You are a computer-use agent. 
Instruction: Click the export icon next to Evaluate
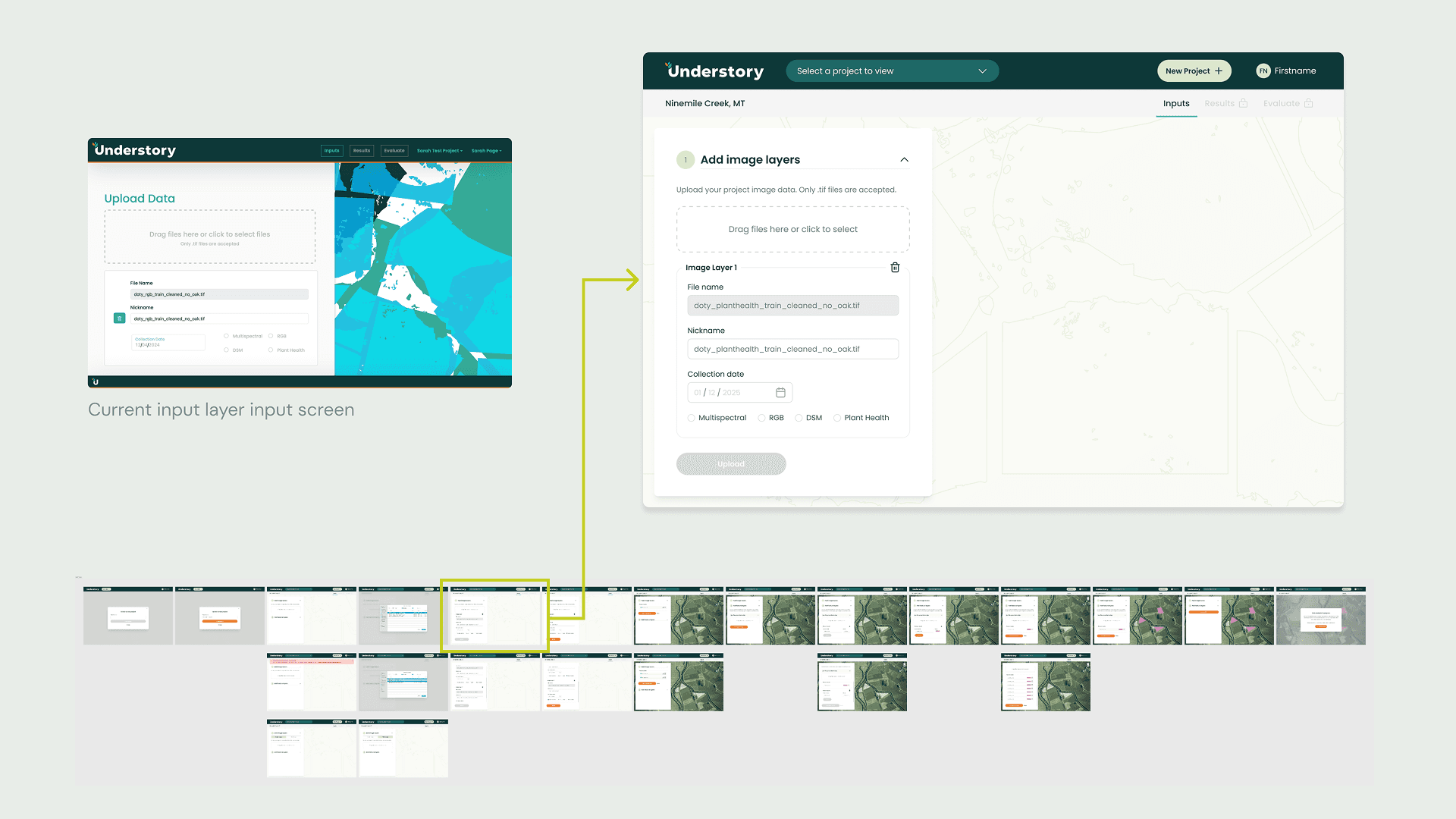coord(1310,103)
